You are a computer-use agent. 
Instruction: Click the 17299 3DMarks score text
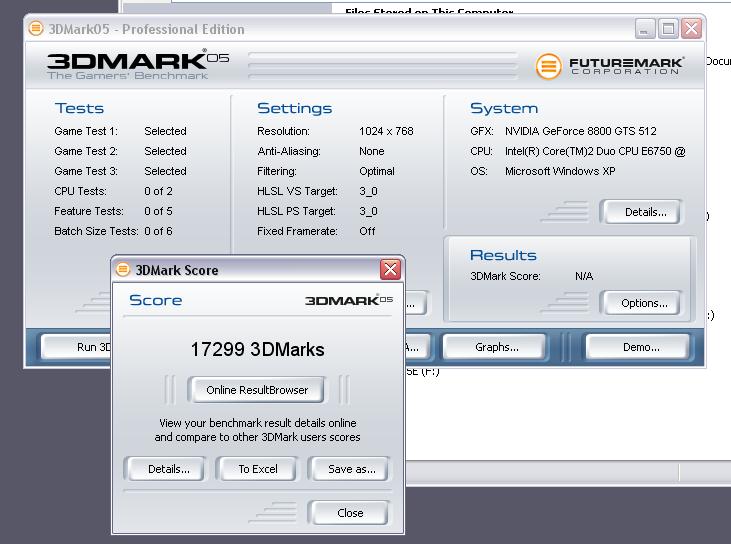pyautogui.click(x=257, y=350)
